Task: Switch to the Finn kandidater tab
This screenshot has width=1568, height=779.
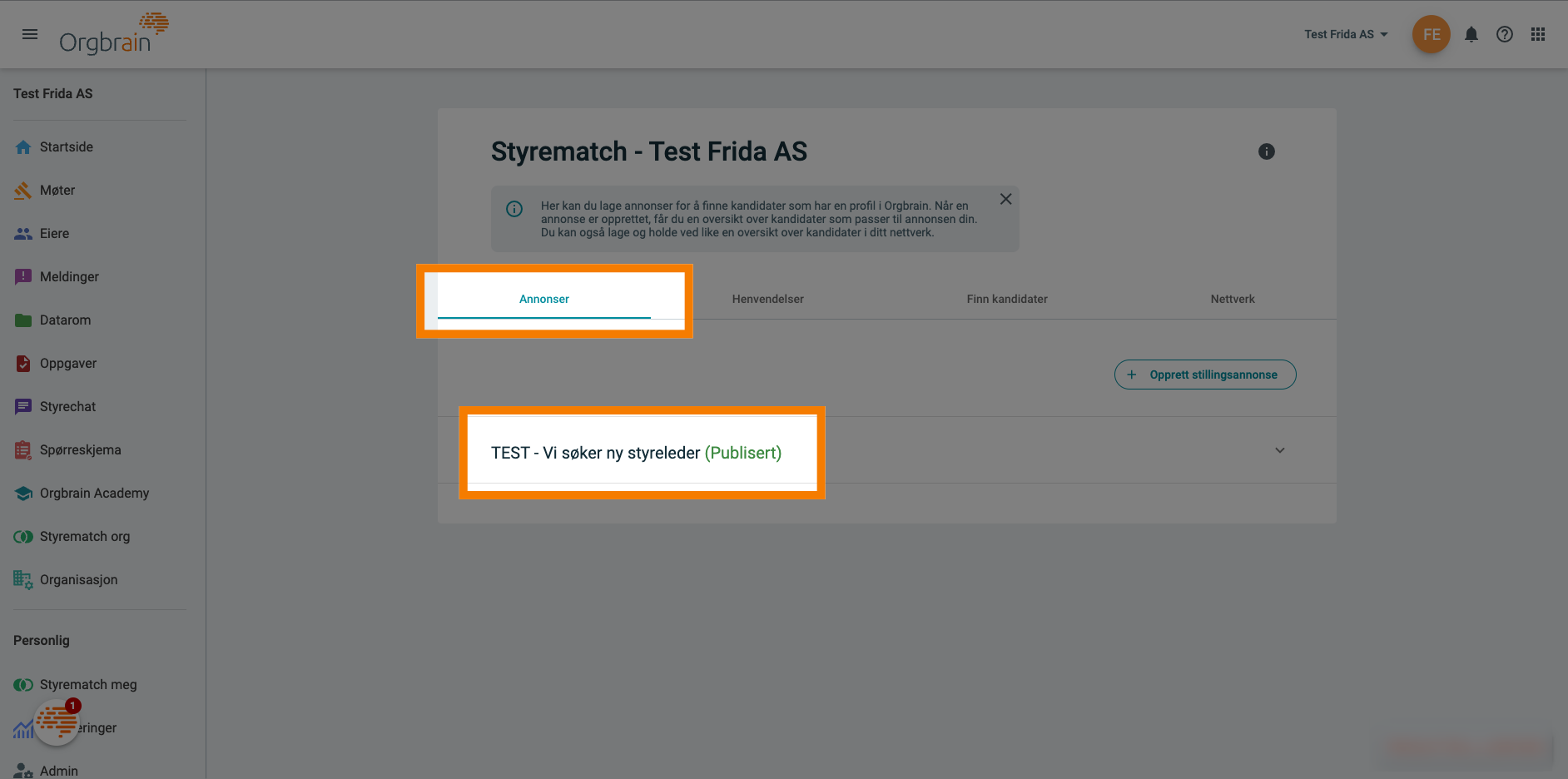Action: 1007,299
